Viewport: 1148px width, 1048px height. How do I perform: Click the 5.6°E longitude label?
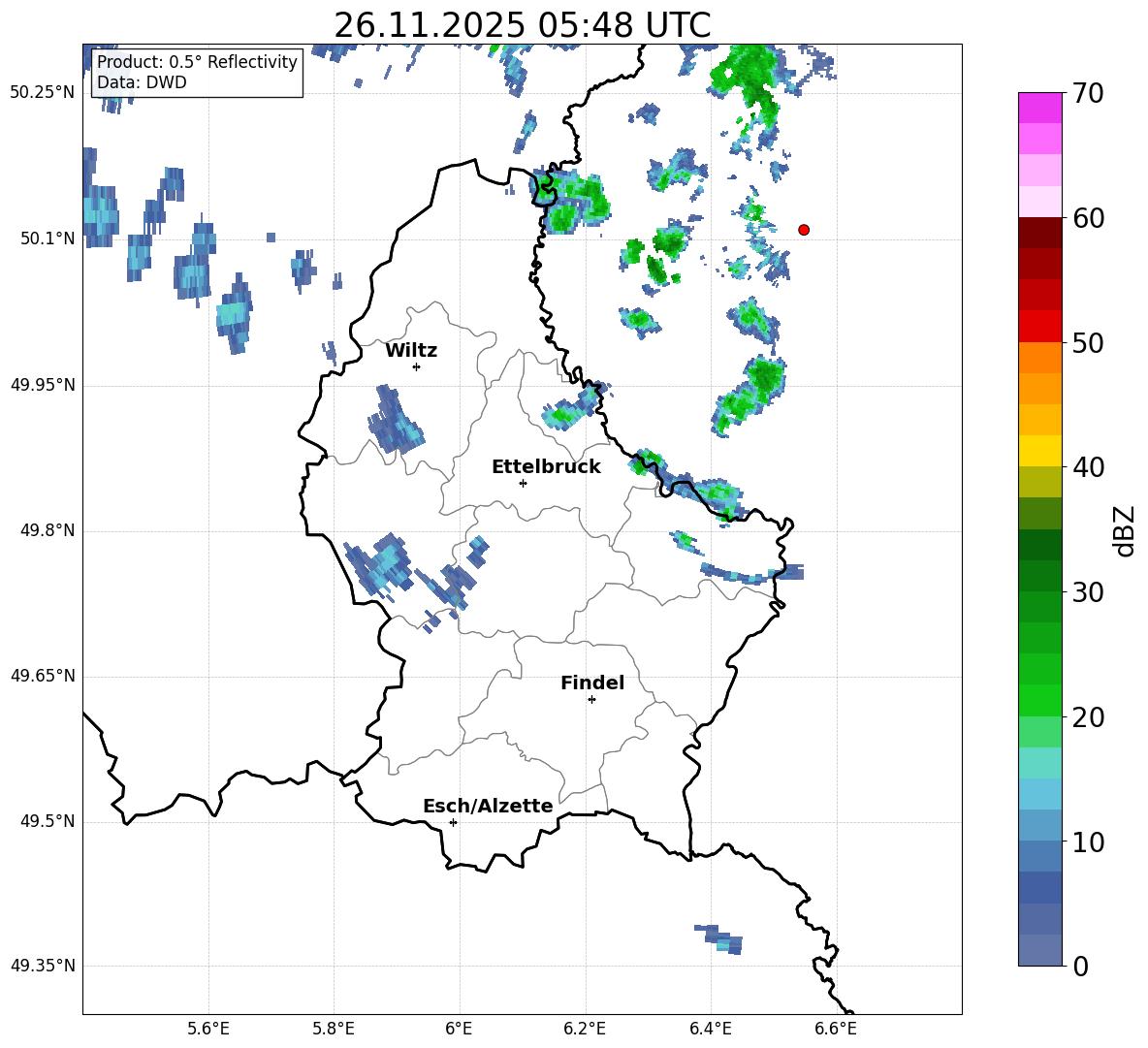[208, 1029]
